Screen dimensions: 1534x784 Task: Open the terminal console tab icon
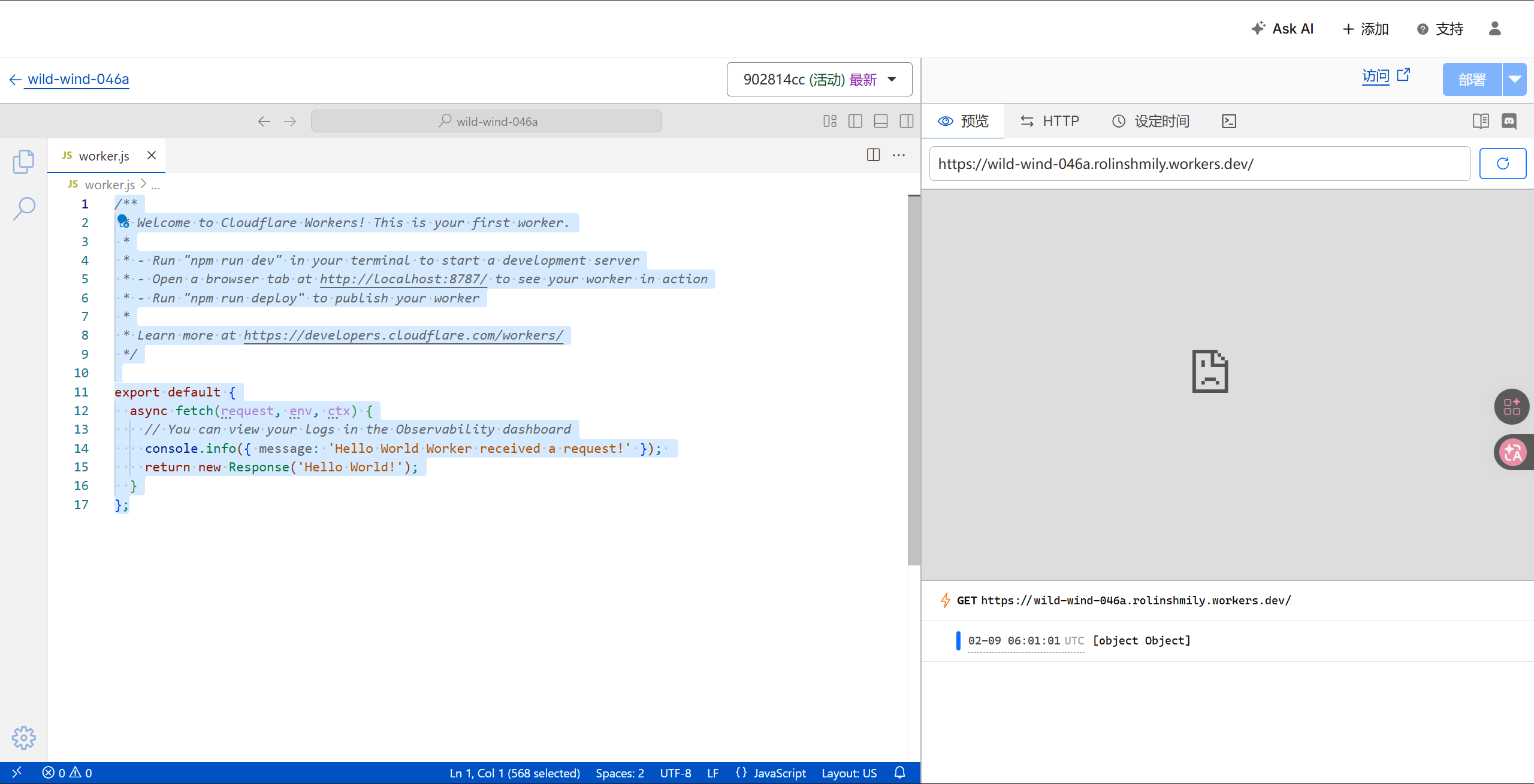pyautogui.click(x=1228, y=121)
